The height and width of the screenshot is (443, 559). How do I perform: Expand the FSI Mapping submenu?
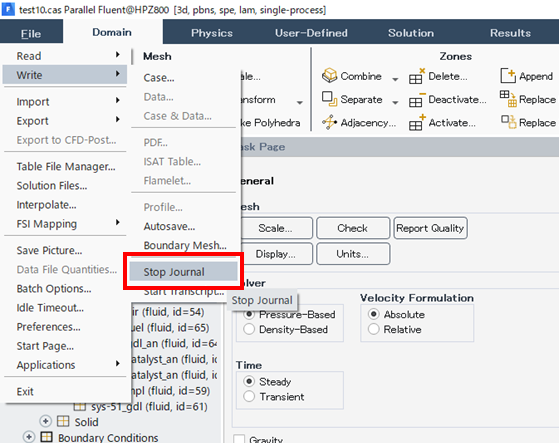click(x=118, y=222)
